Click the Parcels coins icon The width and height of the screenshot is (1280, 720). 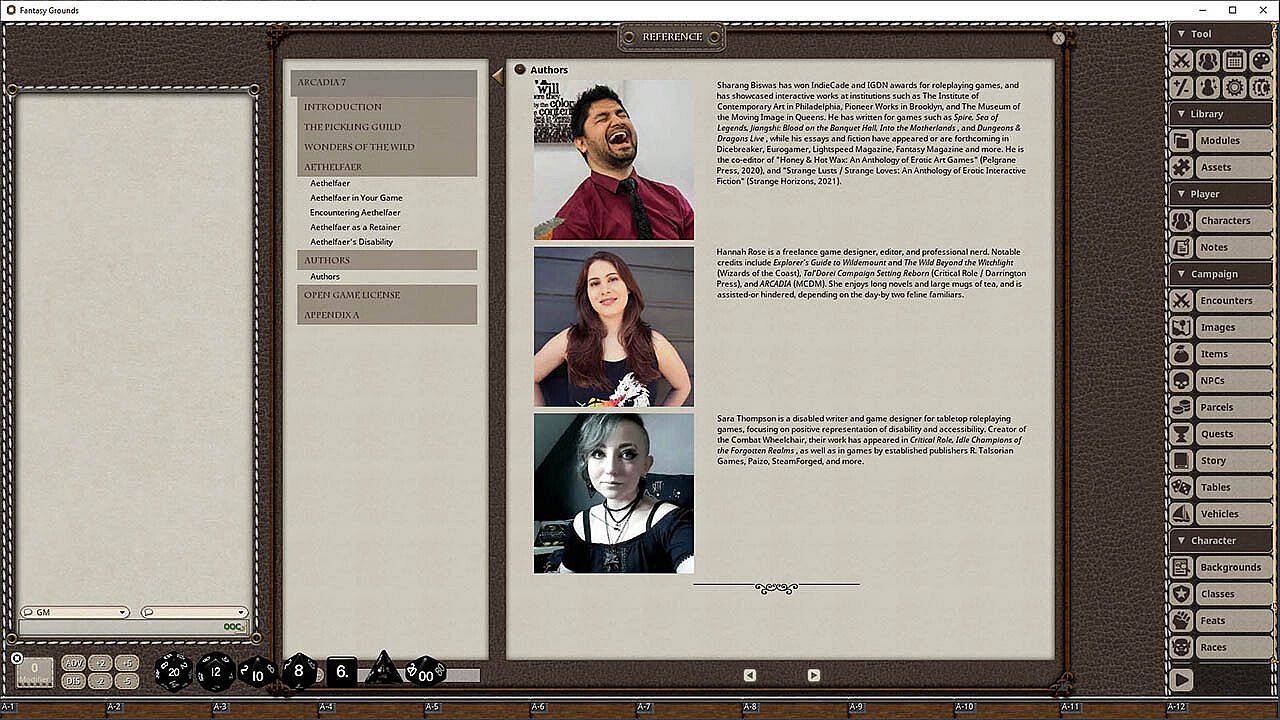pyautogui.click(x=1181, y=407)
